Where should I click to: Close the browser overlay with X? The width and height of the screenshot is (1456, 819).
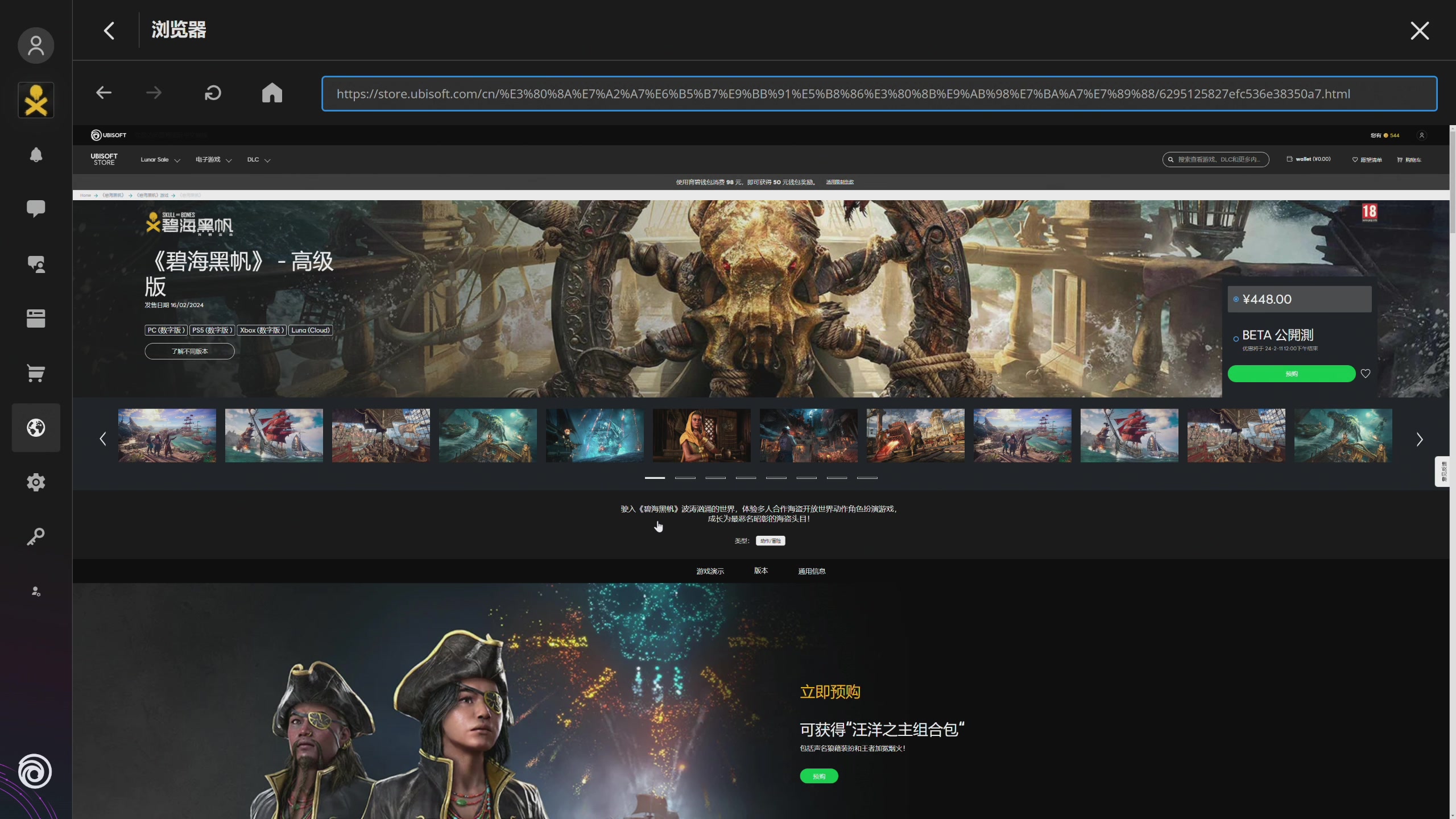point(1420,31)
